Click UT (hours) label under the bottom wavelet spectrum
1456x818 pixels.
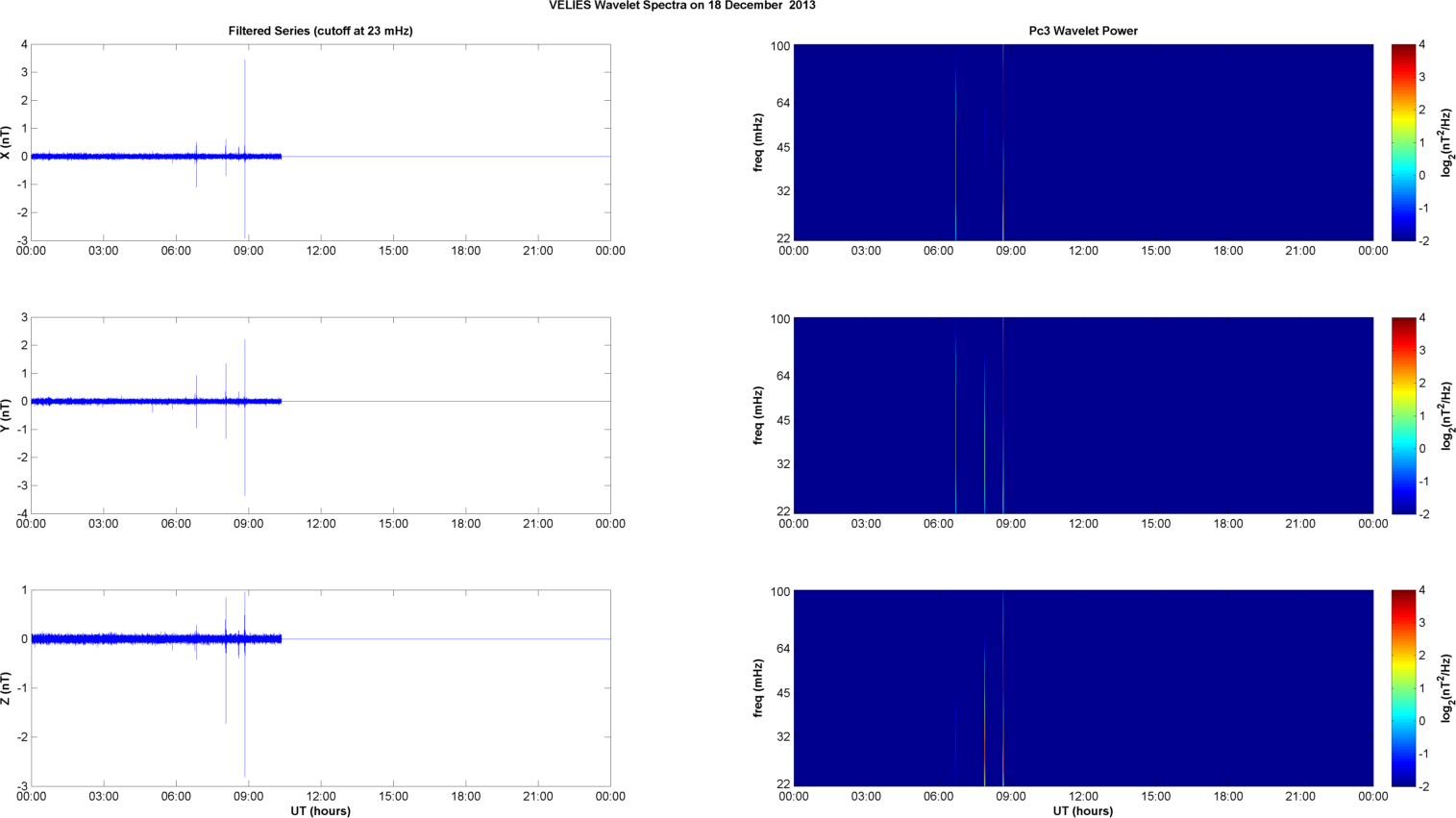(1083, 811)
